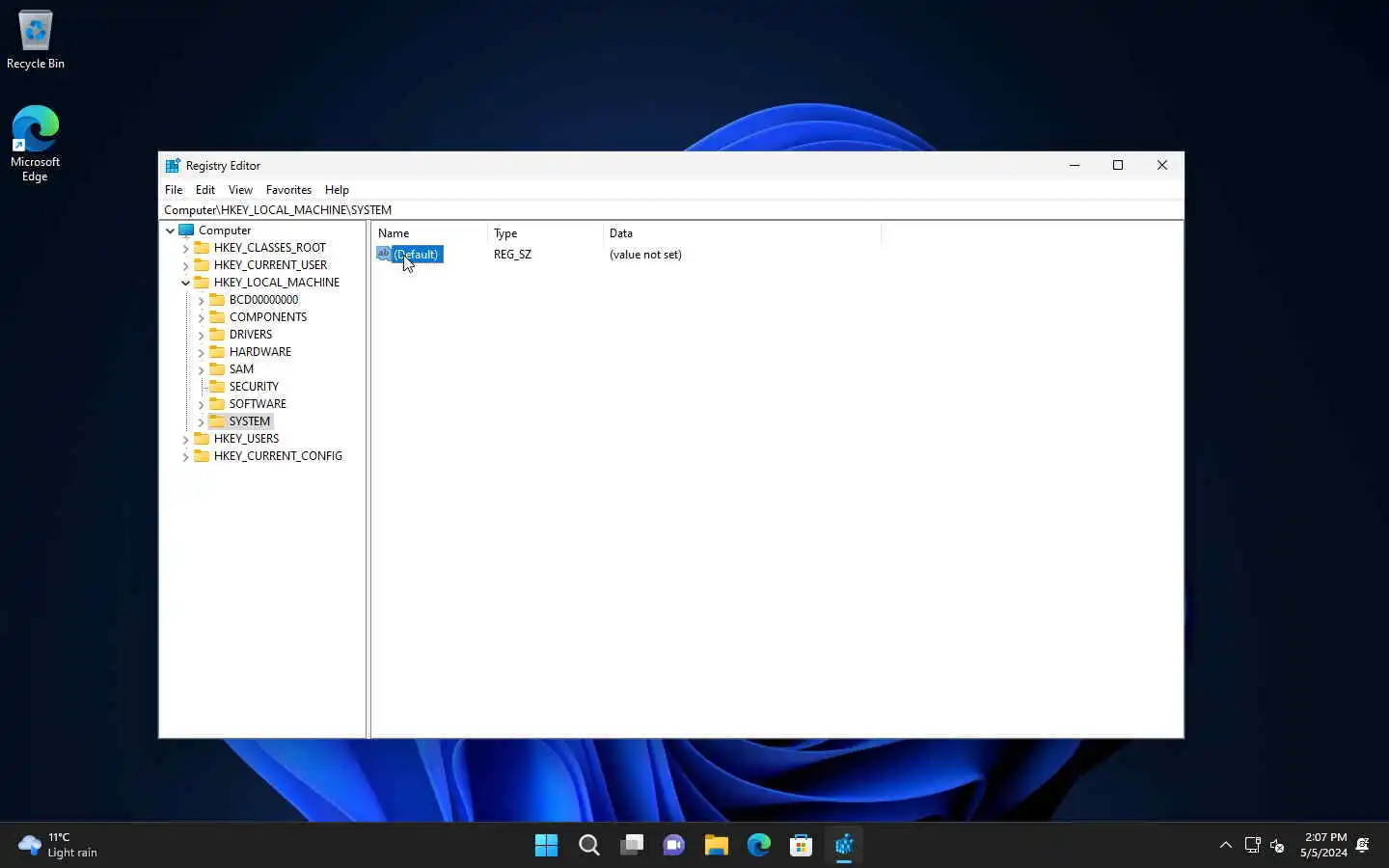1389x868 pixels.
Task: Click the HKEY_CURRENT_USER folder icon
Action: pos(202,265)
